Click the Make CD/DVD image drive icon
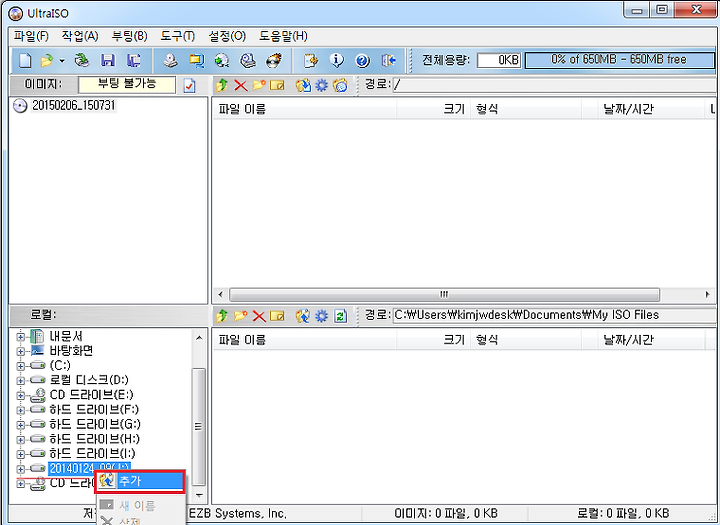Image resolution: width=720 pixels, height=525 pixels. coord(171,61)
